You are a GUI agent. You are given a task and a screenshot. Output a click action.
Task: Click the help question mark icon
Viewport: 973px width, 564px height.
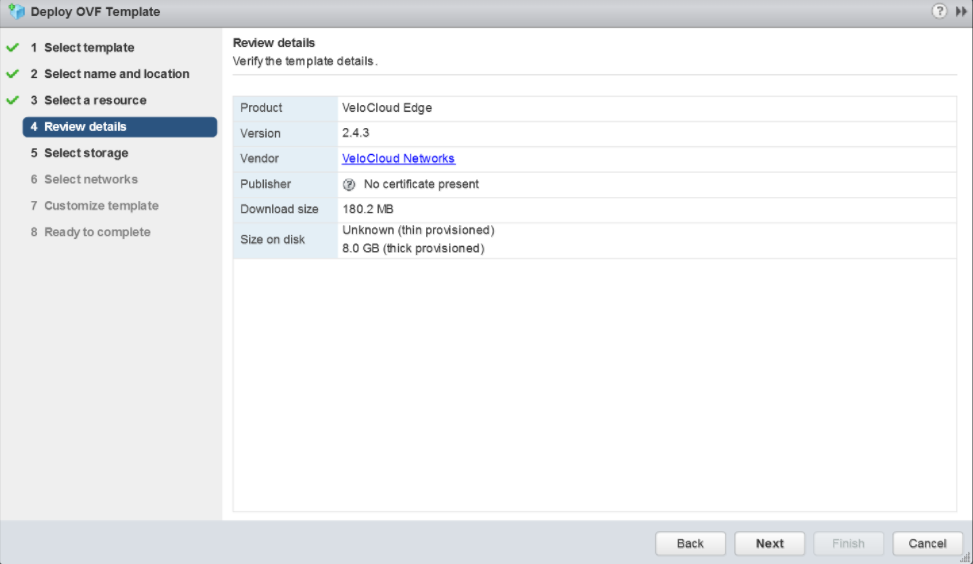pyautogui.click(x=939, y=12)
